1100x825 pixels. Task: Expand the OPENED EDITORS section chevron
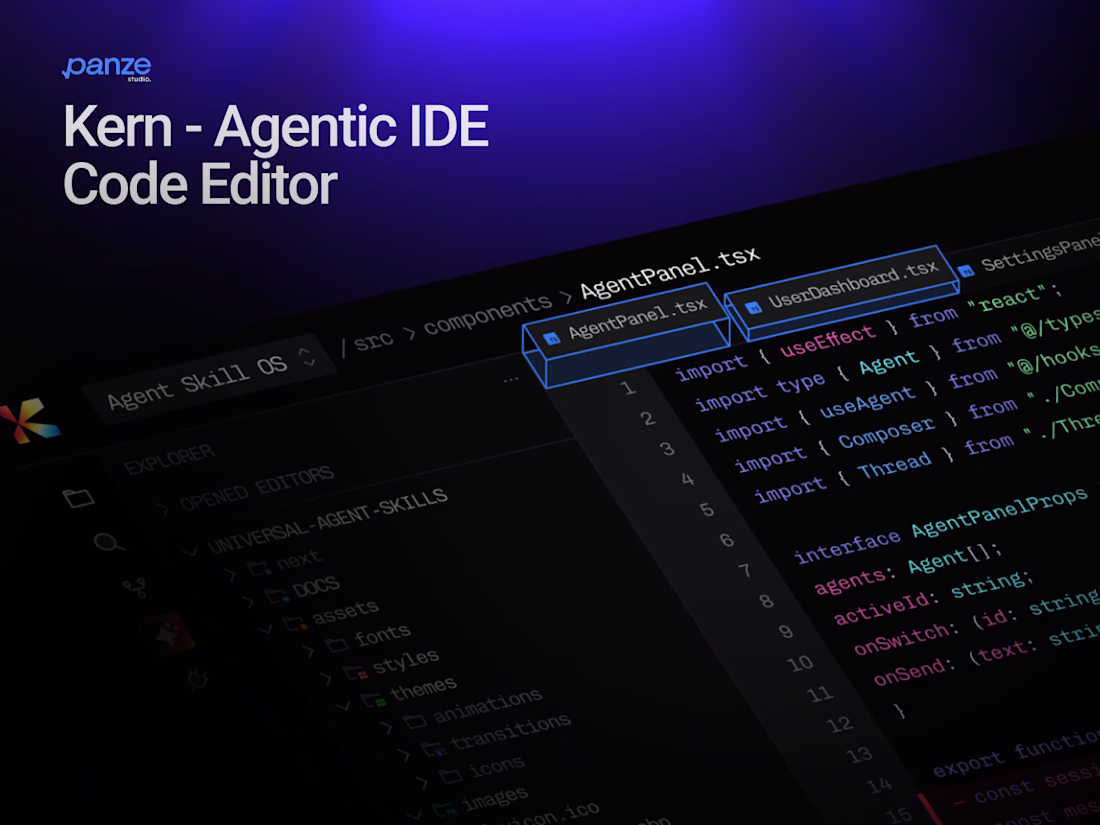[164, 509]
